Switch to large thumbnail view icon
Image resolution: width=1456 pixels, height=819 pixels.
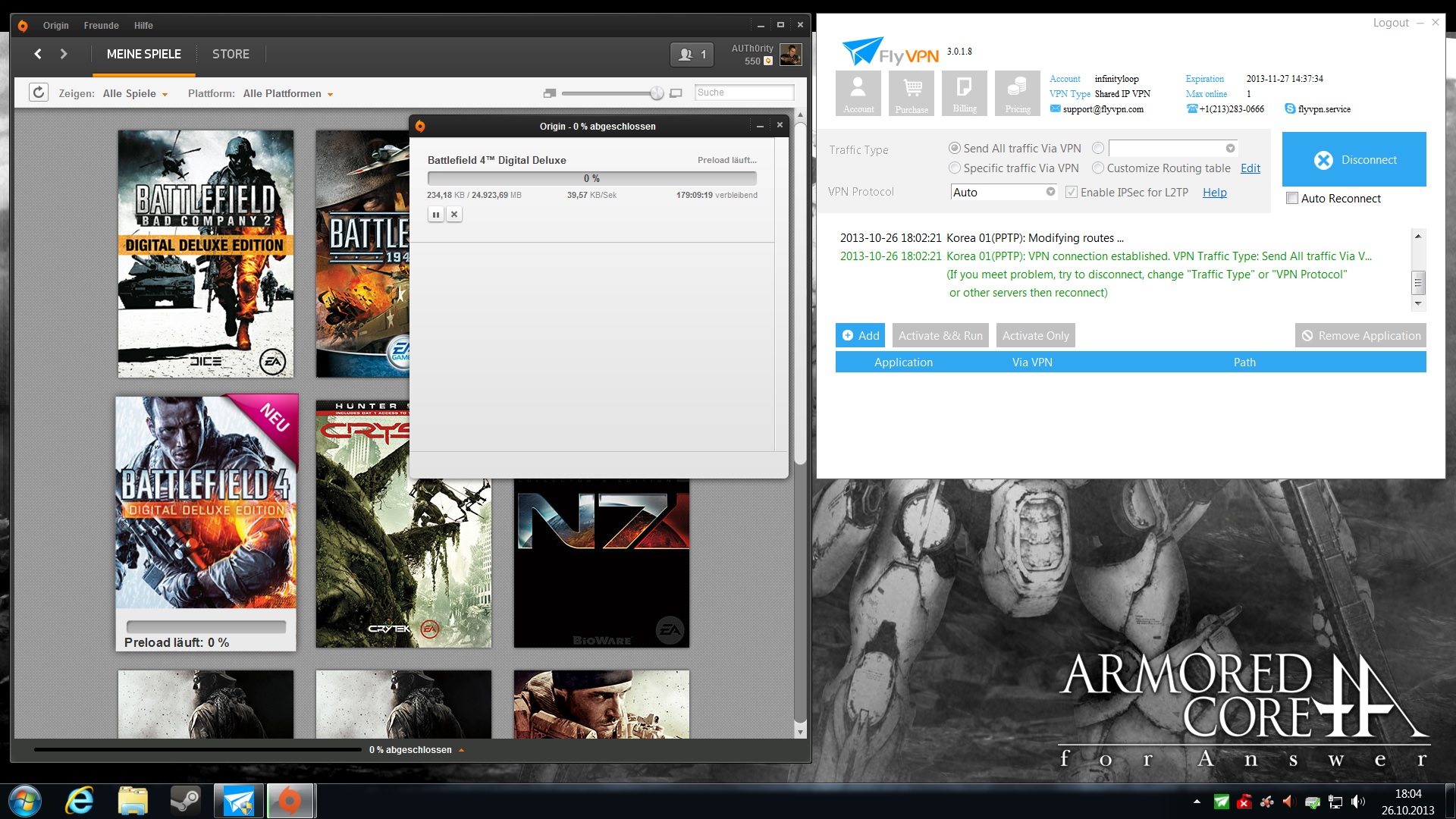676,93
